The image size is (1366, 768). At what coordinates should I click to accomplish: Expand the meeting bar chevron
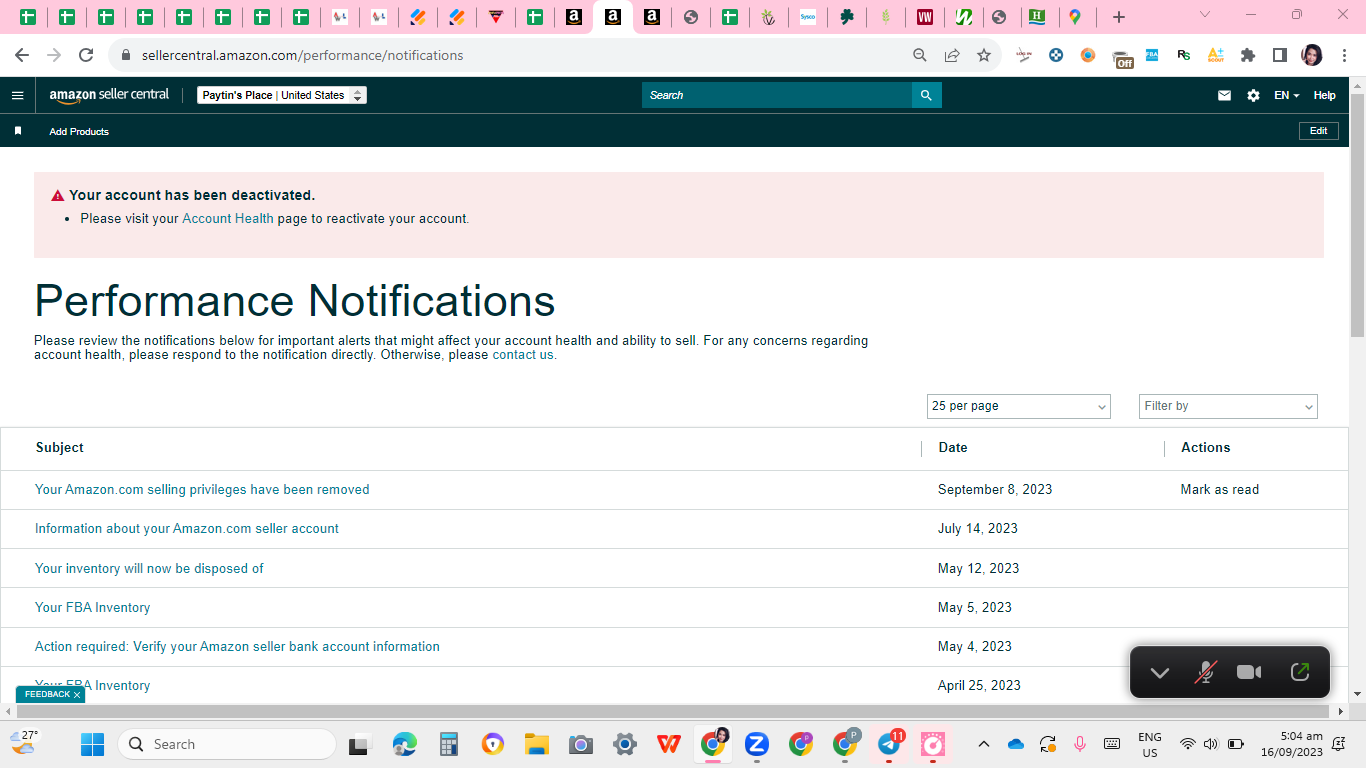(x=1160, y=672)
